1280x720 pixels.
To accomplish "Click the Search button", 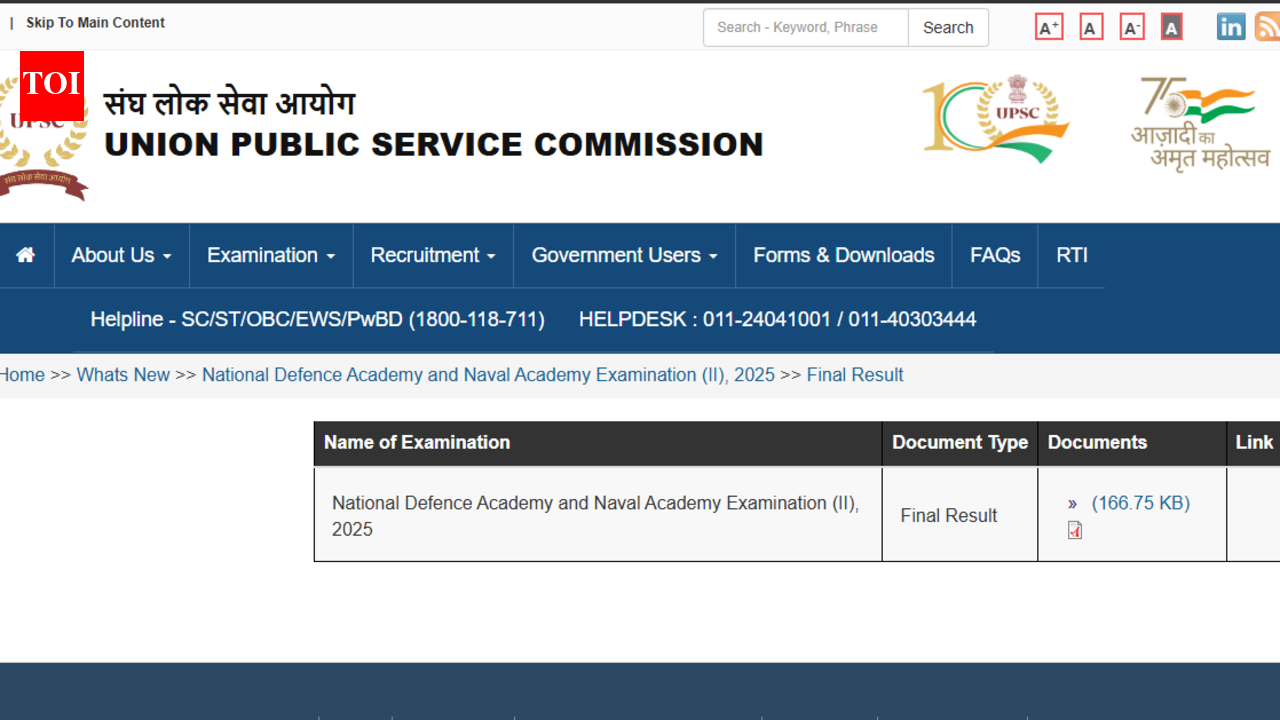I will click(947, 27).
